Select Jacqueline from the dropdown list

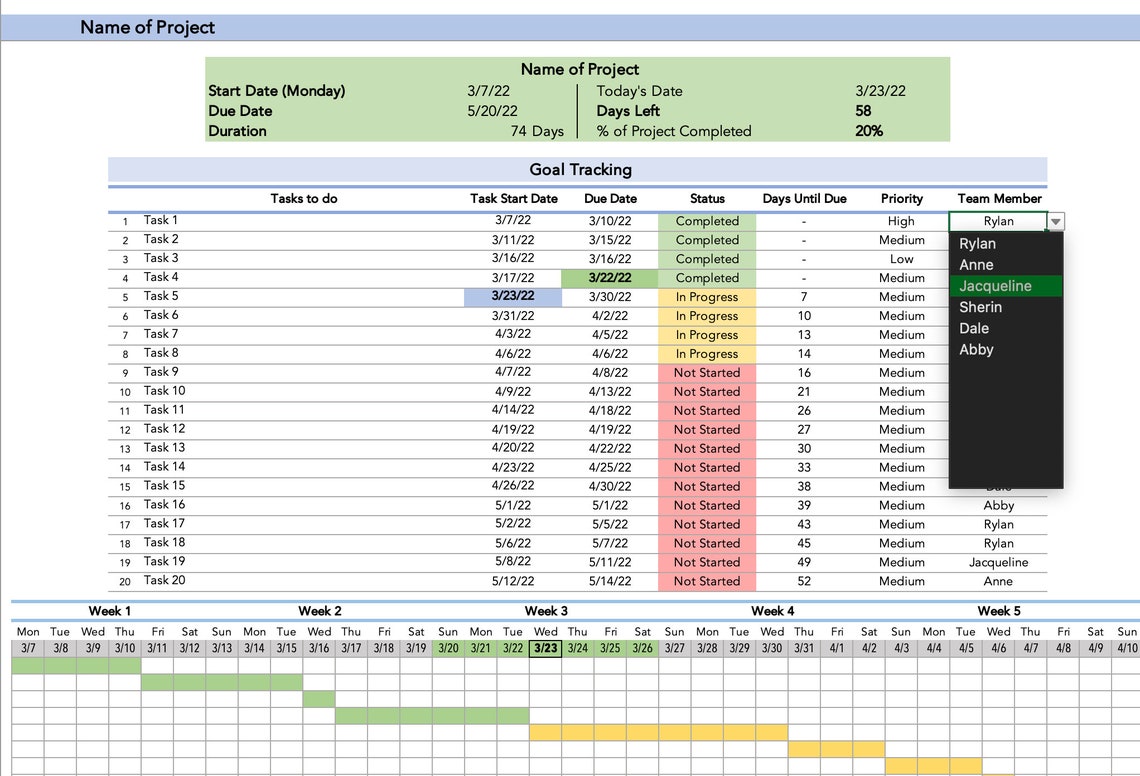[x=994, y=285]
